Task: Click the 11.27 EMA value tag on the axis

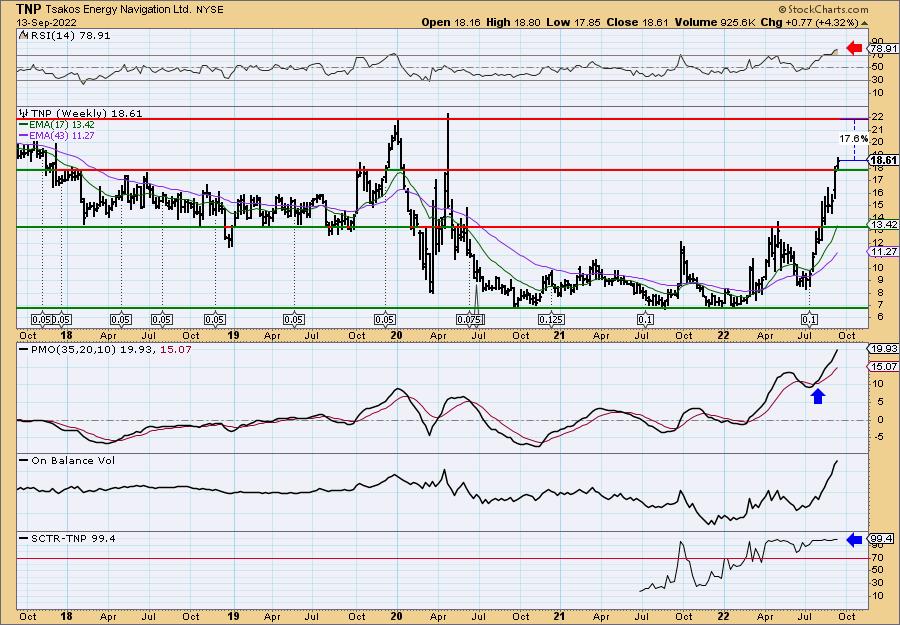Action: point(885,251)
